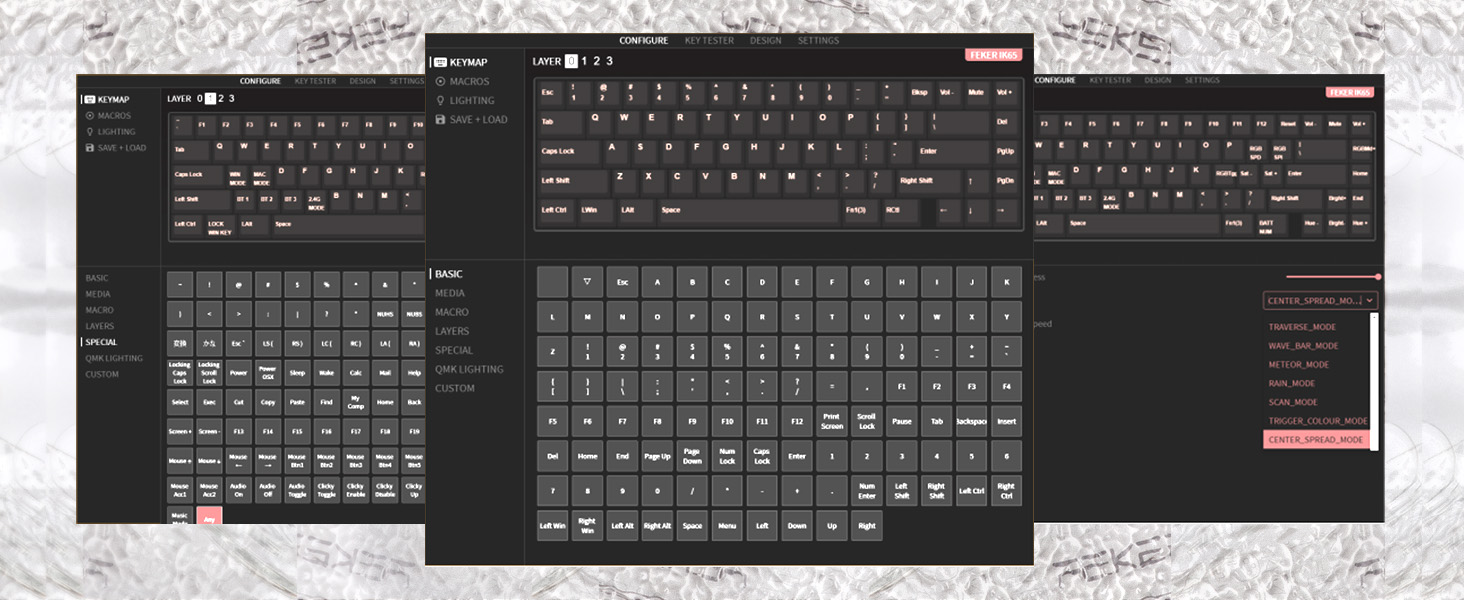Viewport: 1464px width, 600px height.
Task: Click Keymap keyboard icon in center window
Action: pyautogui.click(x=441, y=62)
